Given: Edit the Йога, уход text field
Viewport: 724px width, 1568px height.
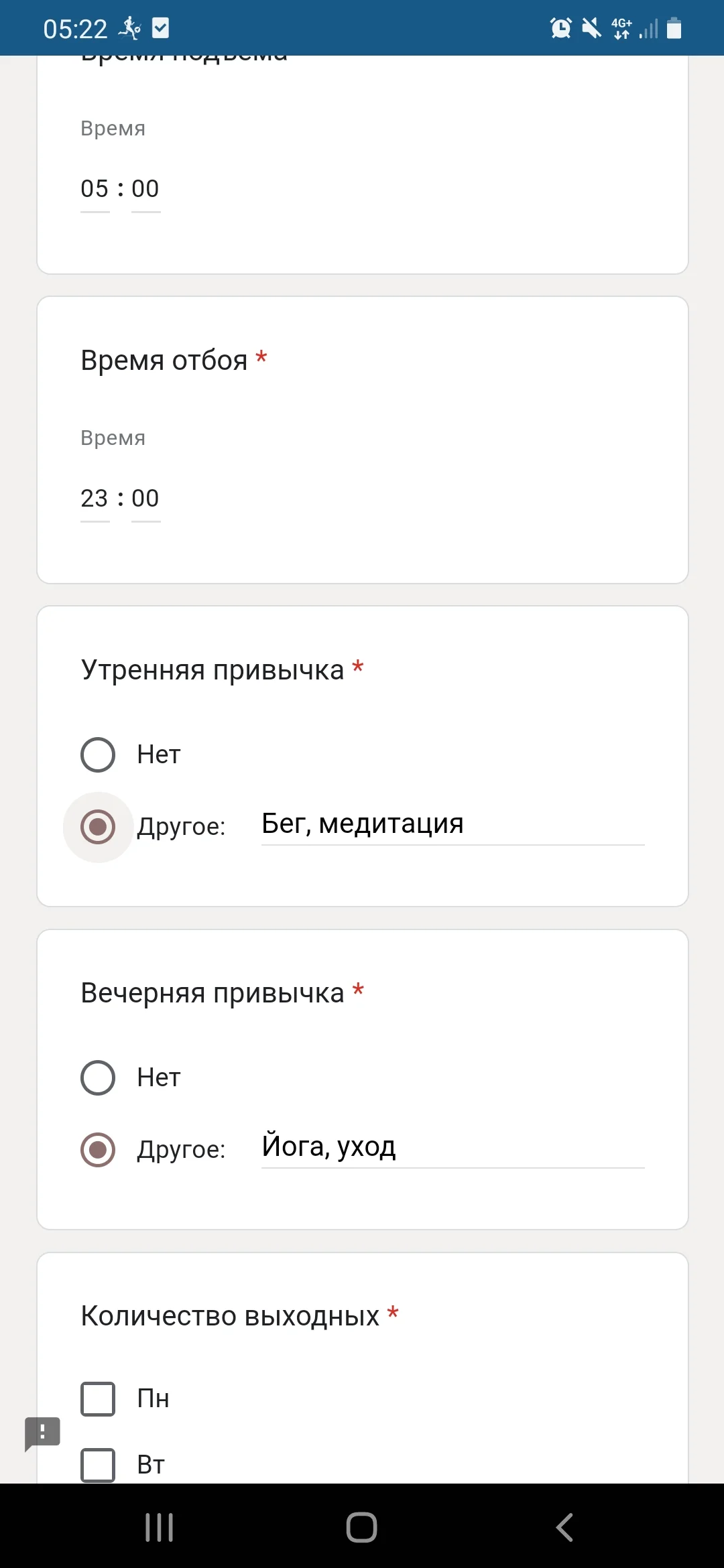Looking at the screenshot, I should click(452, 1147).
